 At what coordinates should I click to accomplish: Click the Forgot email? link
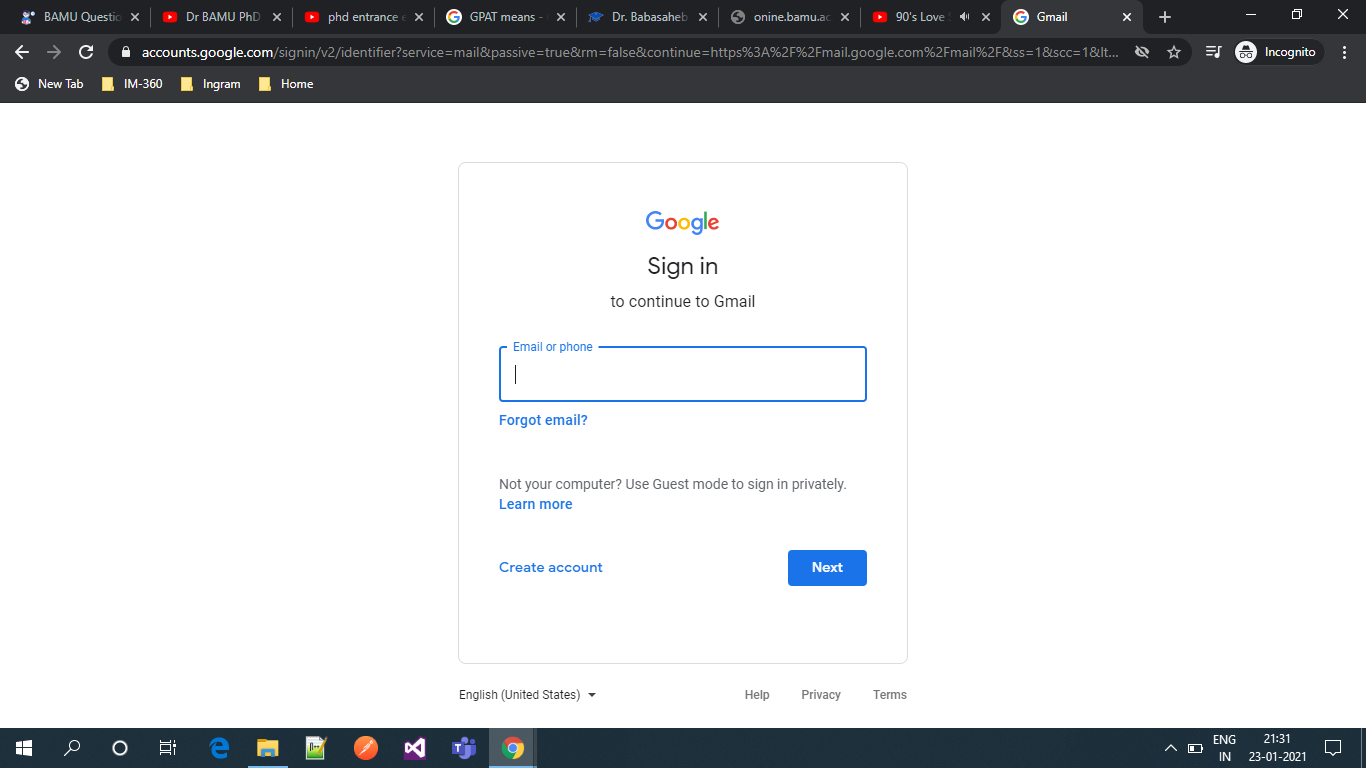click(543, 421)
